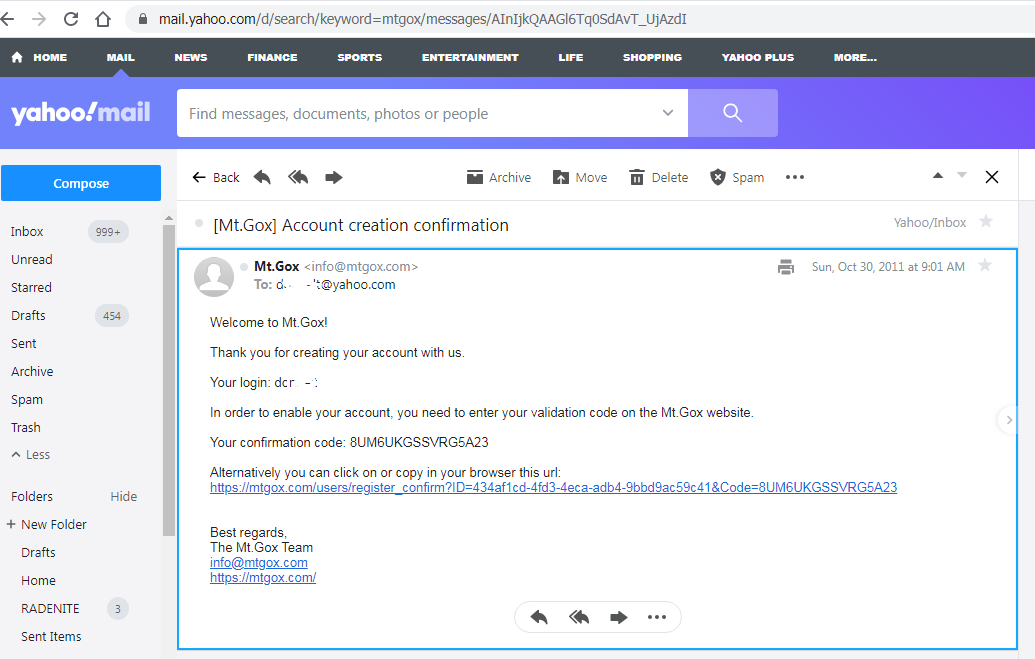This screenshot has height=659, width=1035.
Task: Print this email
Action: (x=785, y=267)
